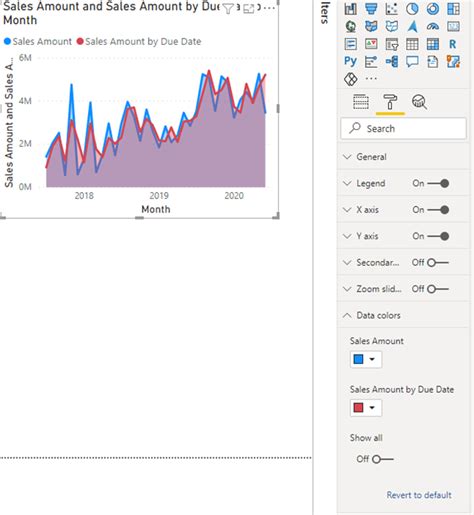Click the filter icon on chart header

228,9
